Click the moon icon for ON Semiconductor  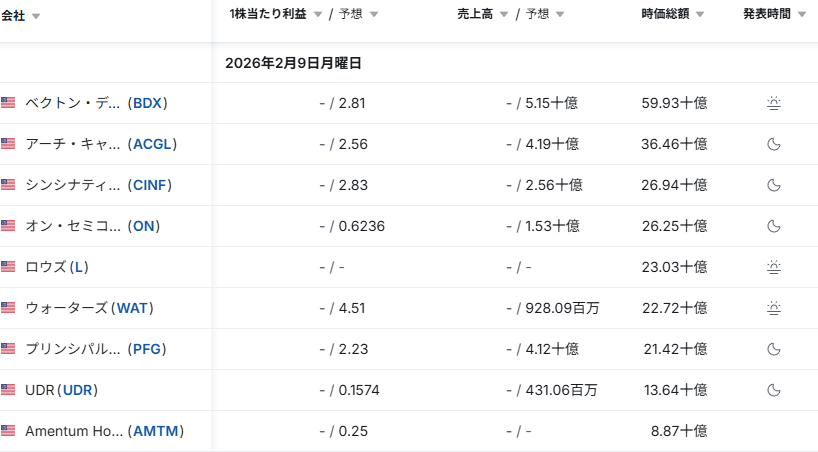point(773,226)
